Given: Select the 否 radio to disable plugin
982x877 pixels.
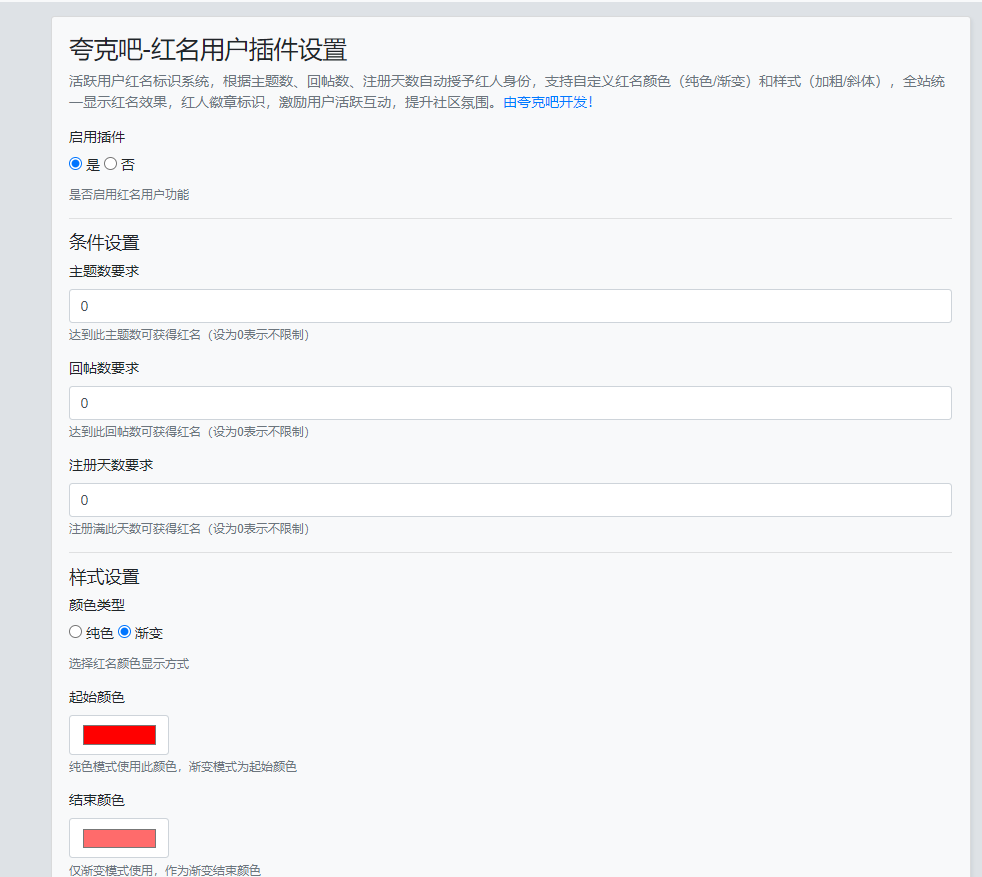Looking at the screenshot, I should point(111,164).
